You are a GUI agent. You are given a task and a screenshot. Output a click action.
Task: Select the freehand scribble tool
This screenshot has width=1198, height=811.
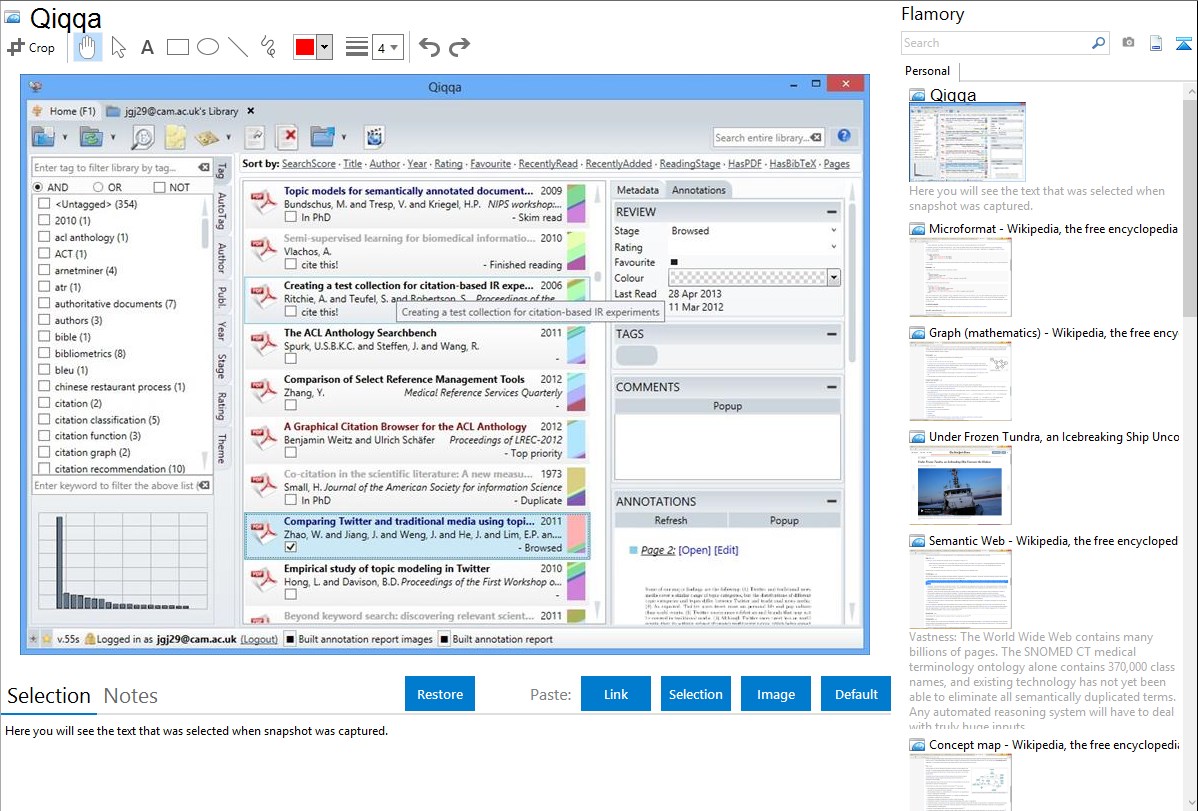pos(268,47)
